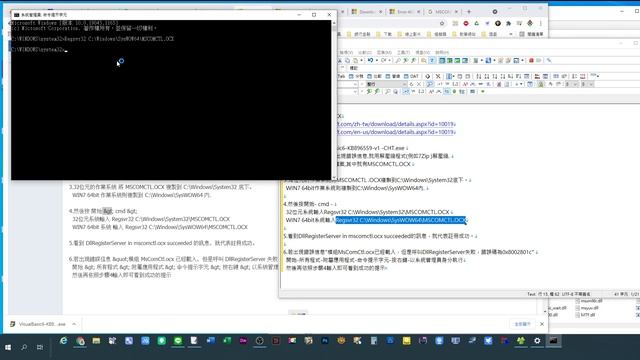Click the en-us download details link in editor

[396, 132]
